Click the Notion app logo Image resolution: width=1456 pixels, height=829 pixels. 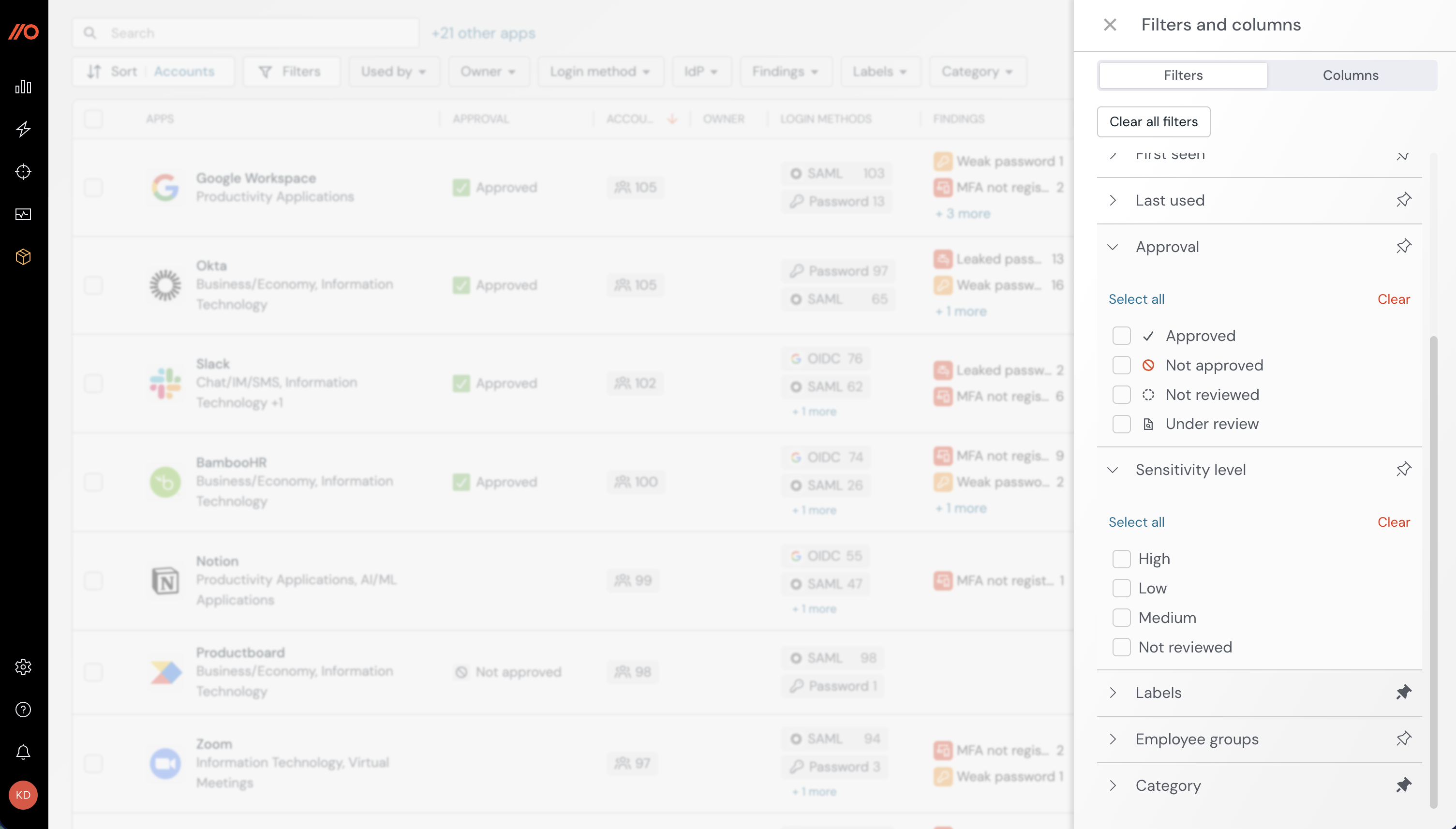coord(165,581)
